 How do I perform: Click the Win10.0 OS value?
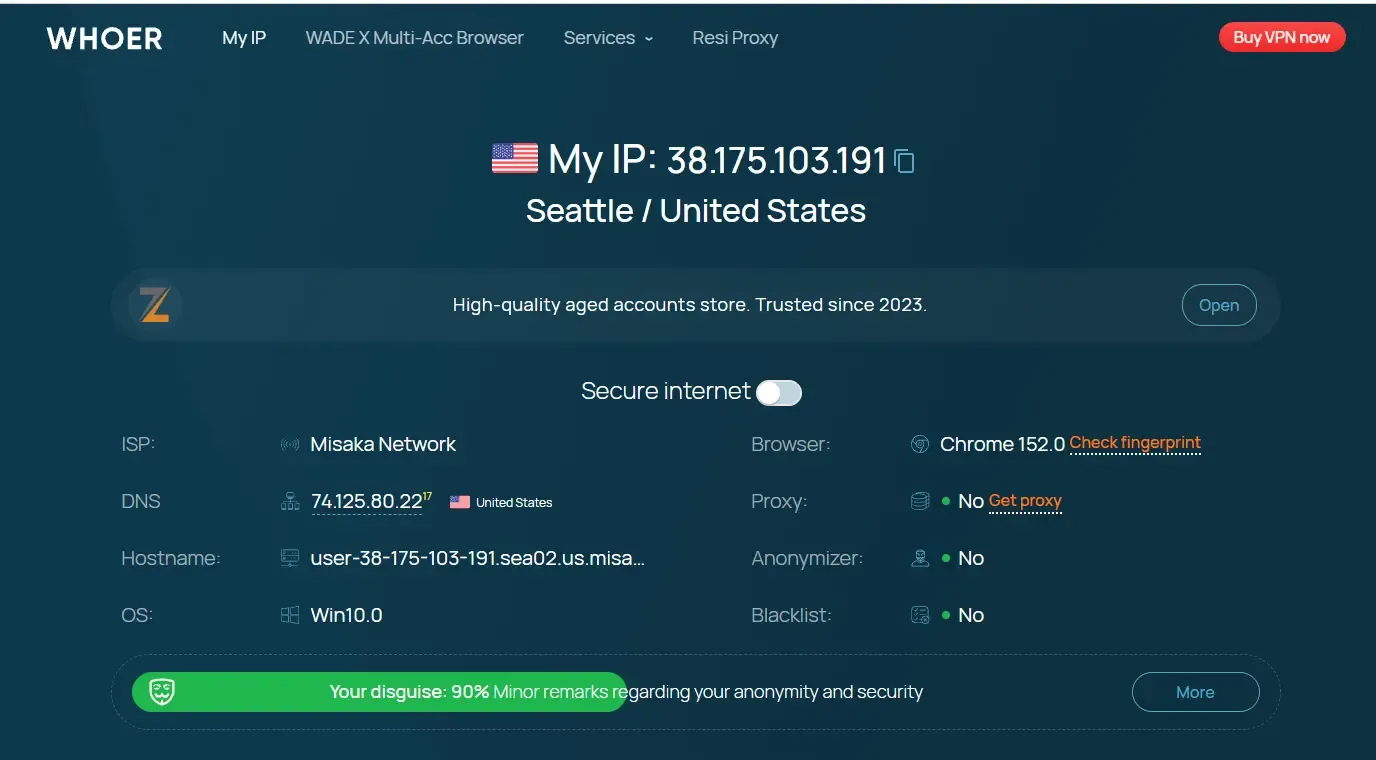pos(347,615)
